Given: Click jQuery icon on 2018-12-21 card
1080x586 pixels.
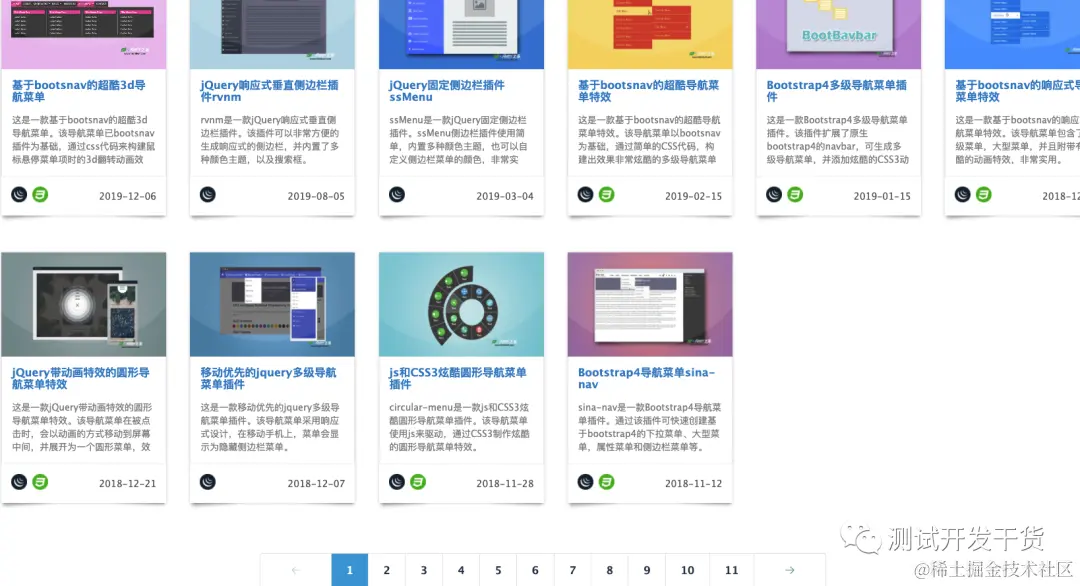Looking at the screenshot, I should coord(19,482).
